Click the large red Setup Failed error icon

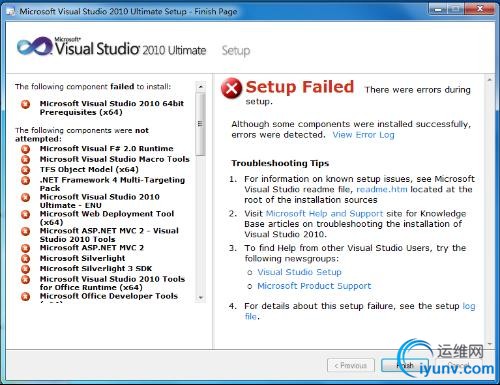pyautogui.click(x=231, y=88)
